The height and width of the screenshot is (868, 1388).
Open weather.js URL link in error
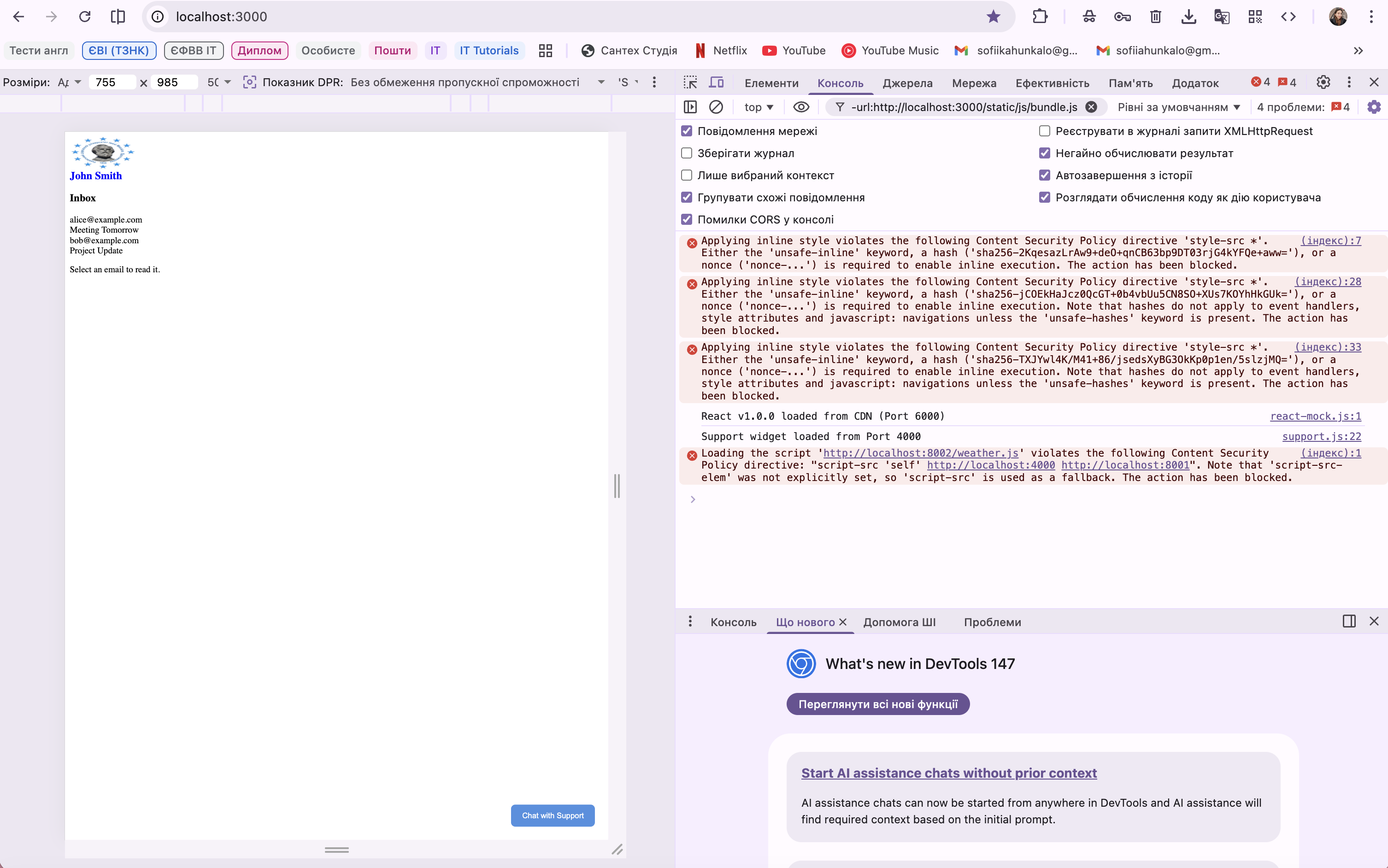(921, 453)
